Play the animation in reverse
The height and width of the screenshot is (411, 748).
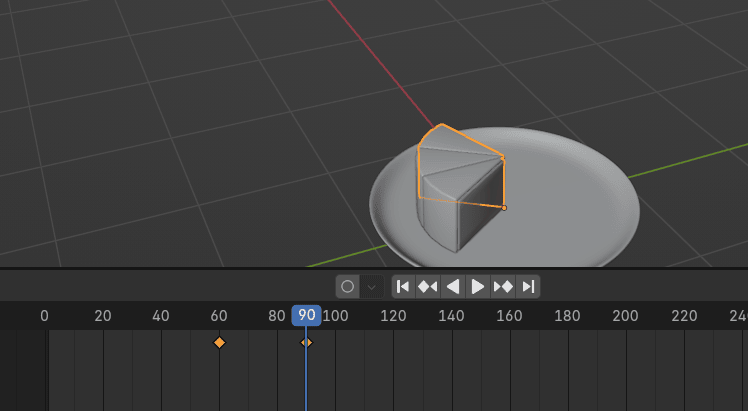[x=453, y=287]
